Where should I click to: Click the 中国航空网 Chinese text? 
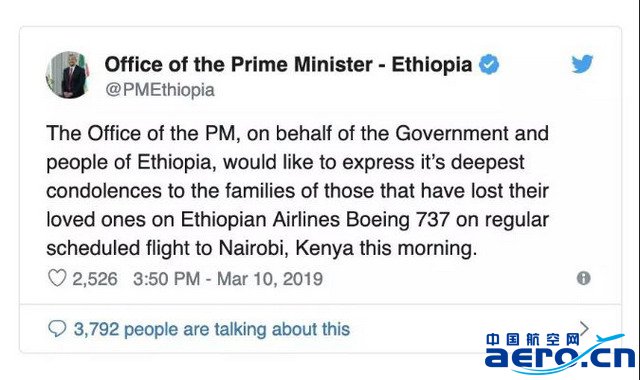click(532, 340)
